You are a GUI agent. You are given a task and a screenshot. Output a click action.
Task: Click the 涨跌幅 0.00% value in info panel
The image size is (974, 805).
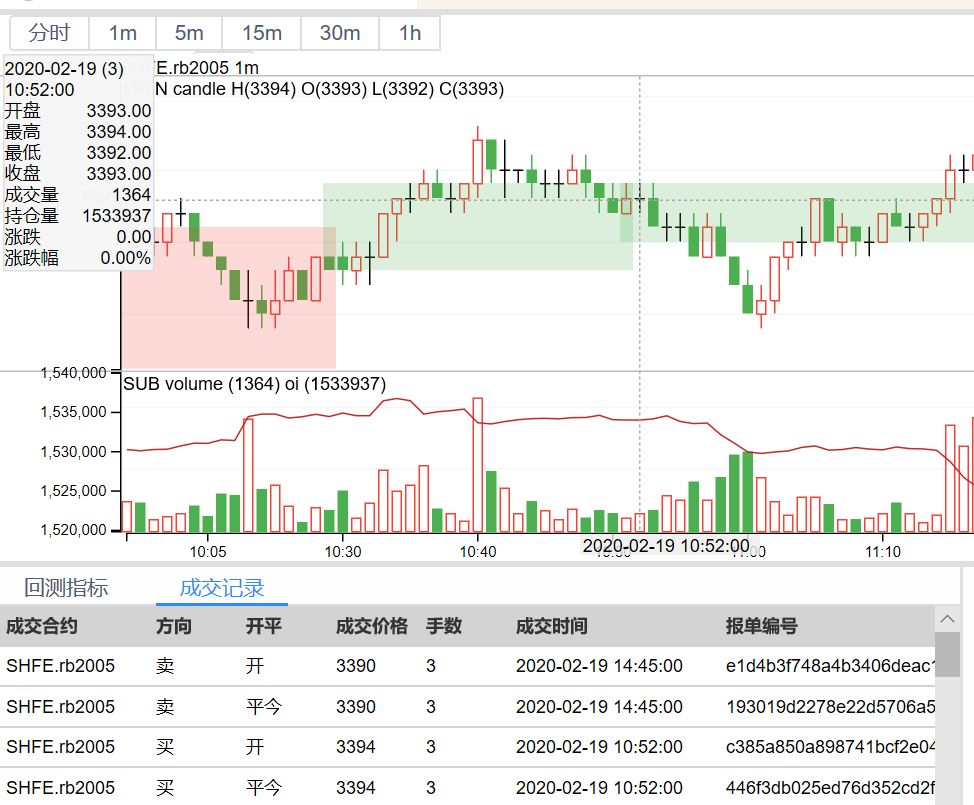(x=125, y=258)
